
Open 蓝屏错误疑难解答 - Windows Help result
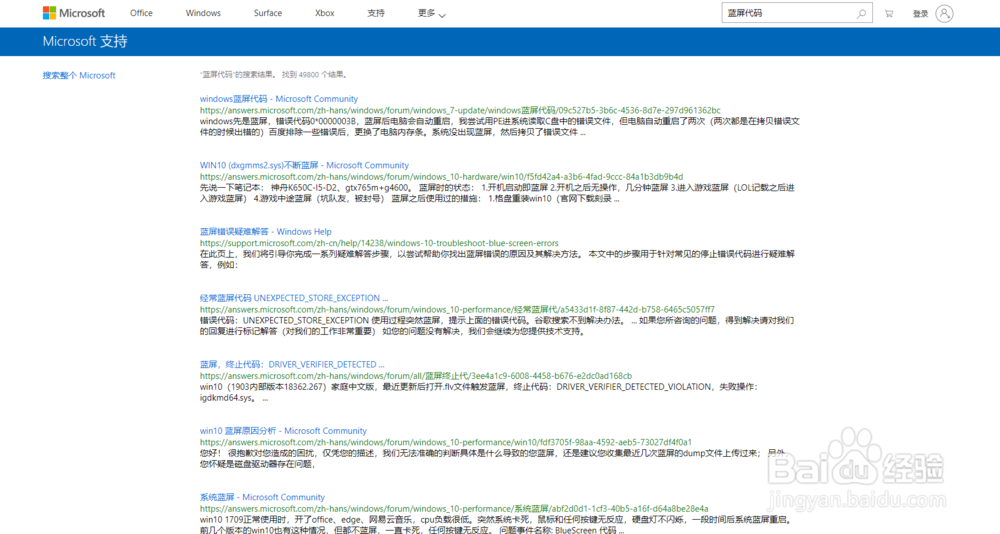265,232
